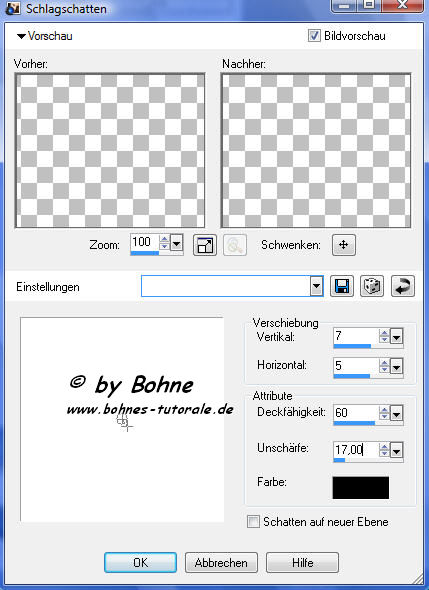Click the greyed-out magnifier zoom icon
This screenshot has height=590, width=429.
point(235,245)
